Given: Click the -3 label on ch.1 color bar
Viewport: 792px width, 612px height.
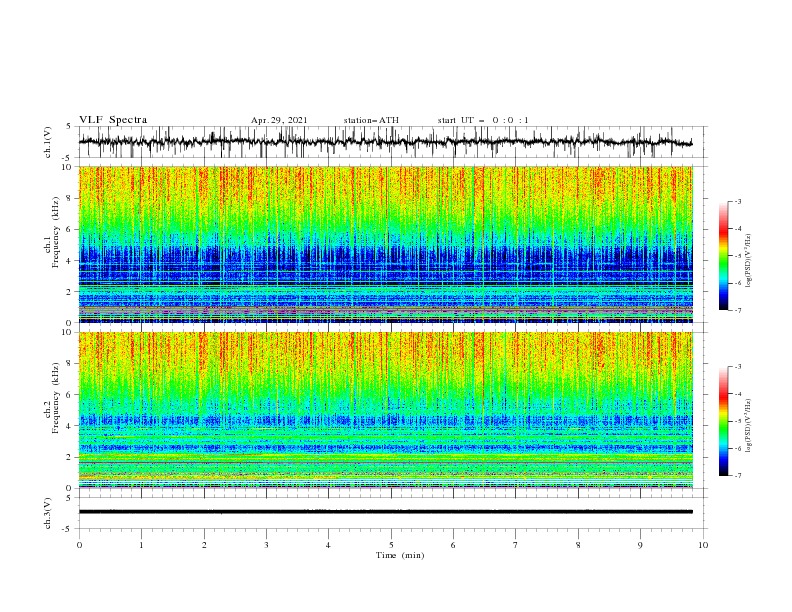Looking at the screenshot, I should tap(737, 201).
